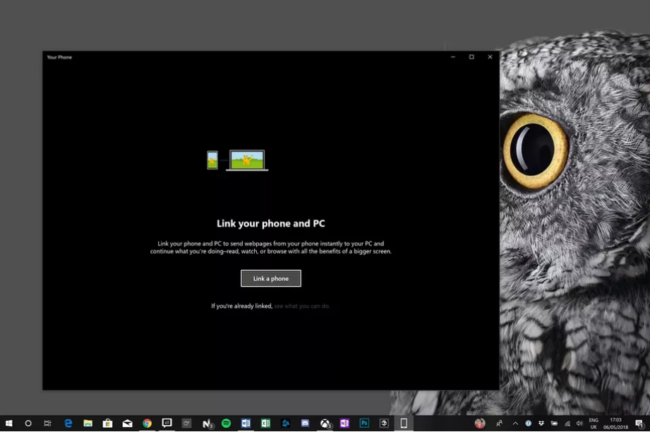Open the Action Center notifications icon

640,423
